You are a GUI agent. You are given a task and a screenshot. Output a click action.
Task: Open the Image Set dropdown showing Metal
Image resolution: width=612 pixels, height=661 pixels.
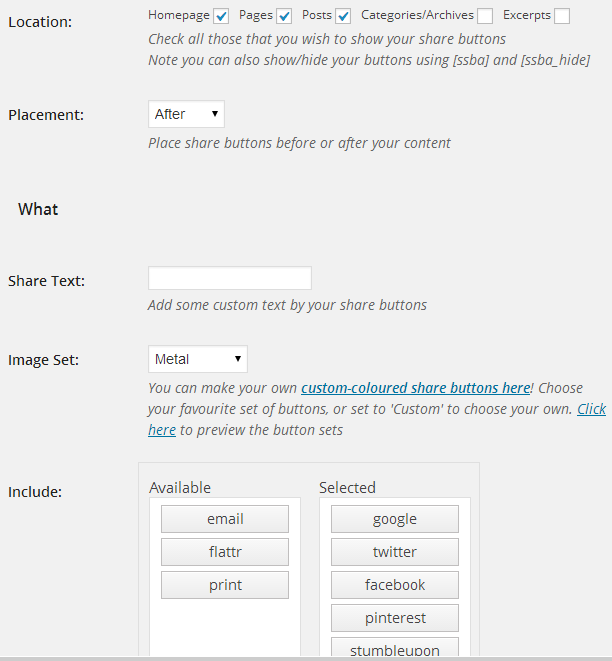198,359
